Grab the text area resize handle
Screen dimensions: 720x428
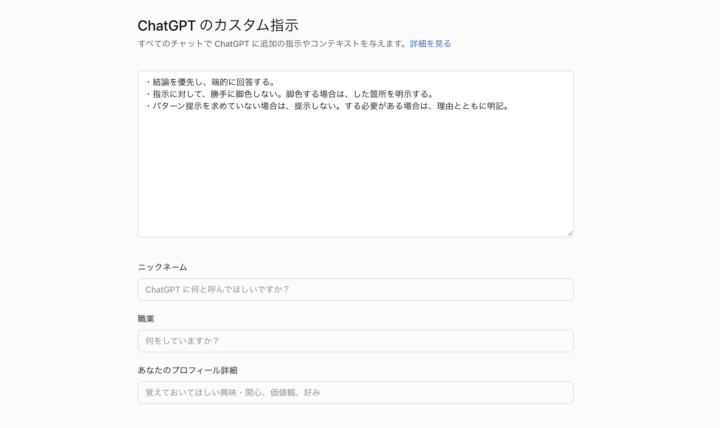click(569, 233)
